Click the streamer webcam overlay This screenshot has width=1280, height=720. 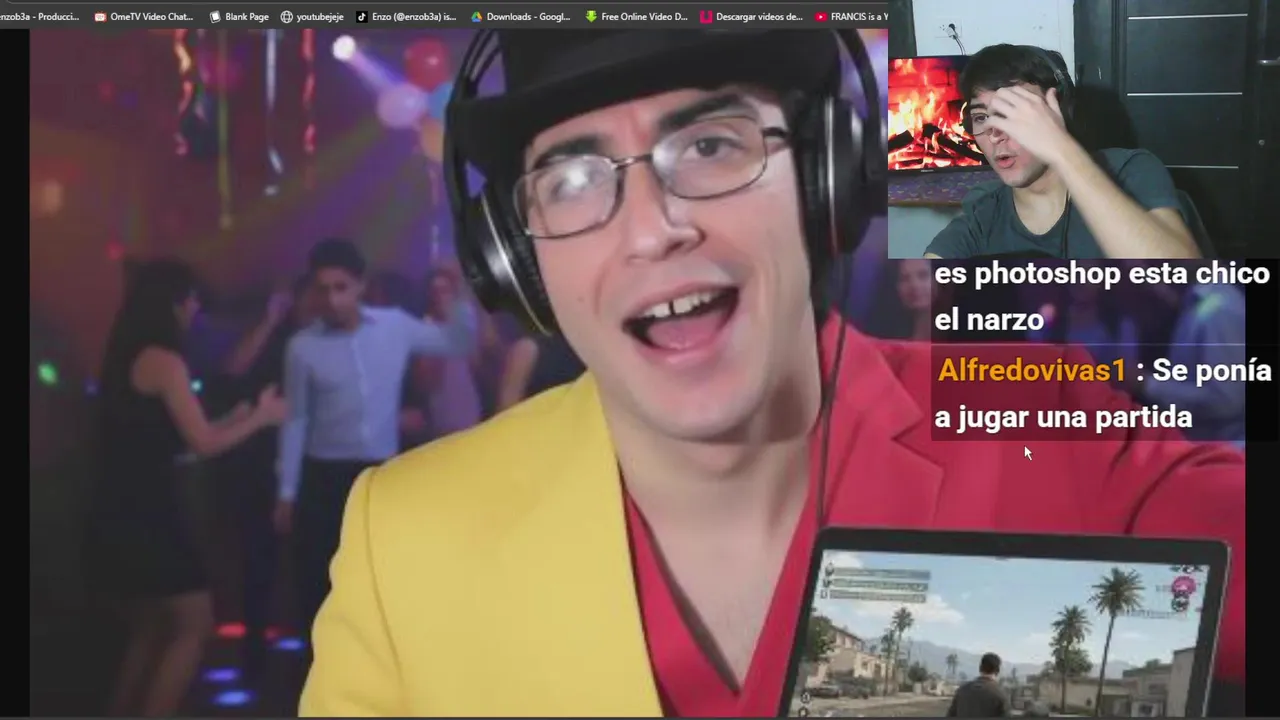click(x=1083, y=129)
